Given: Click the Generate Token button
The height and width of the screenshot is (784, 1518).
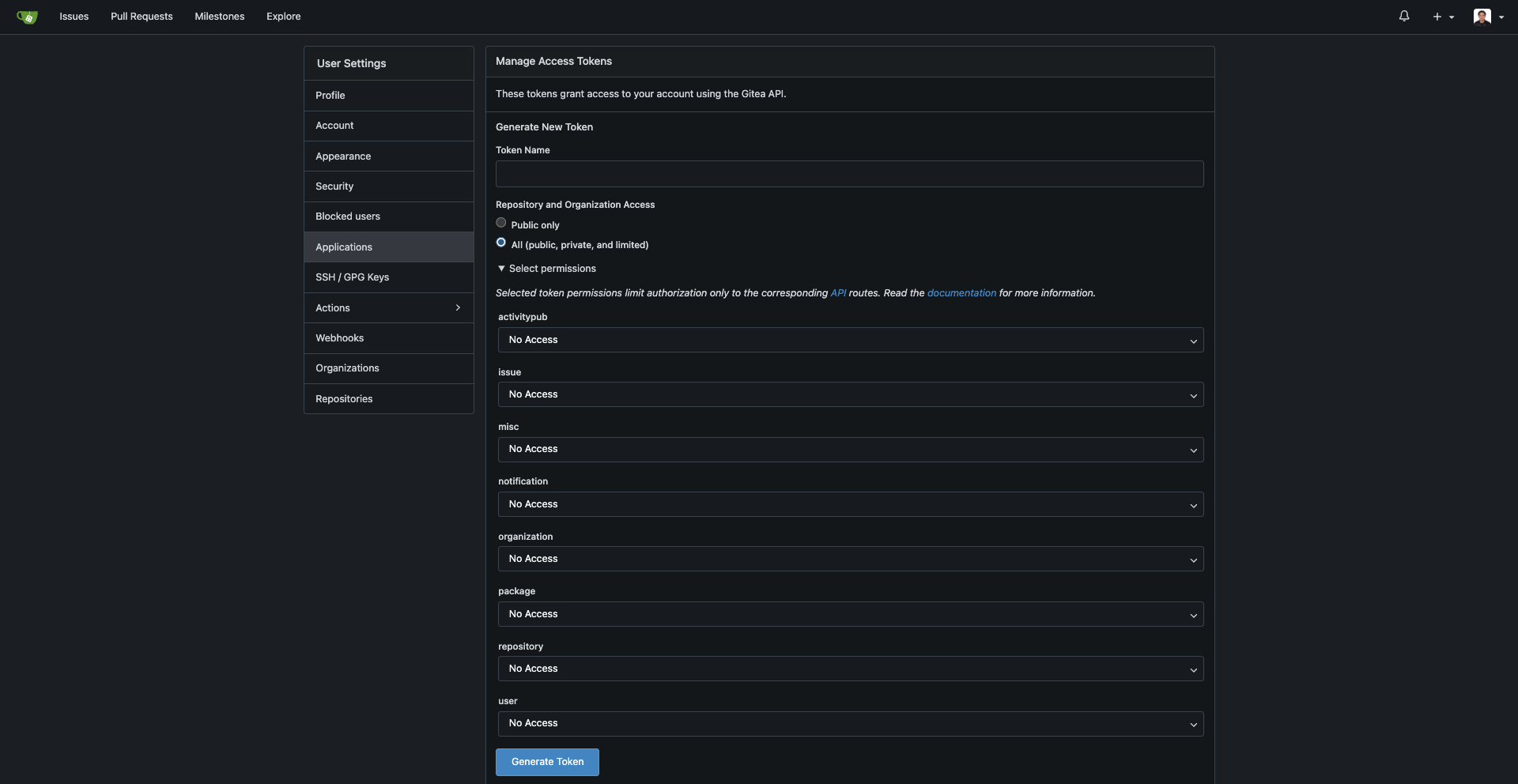Looking at the screenshot, I should (546, 762).
